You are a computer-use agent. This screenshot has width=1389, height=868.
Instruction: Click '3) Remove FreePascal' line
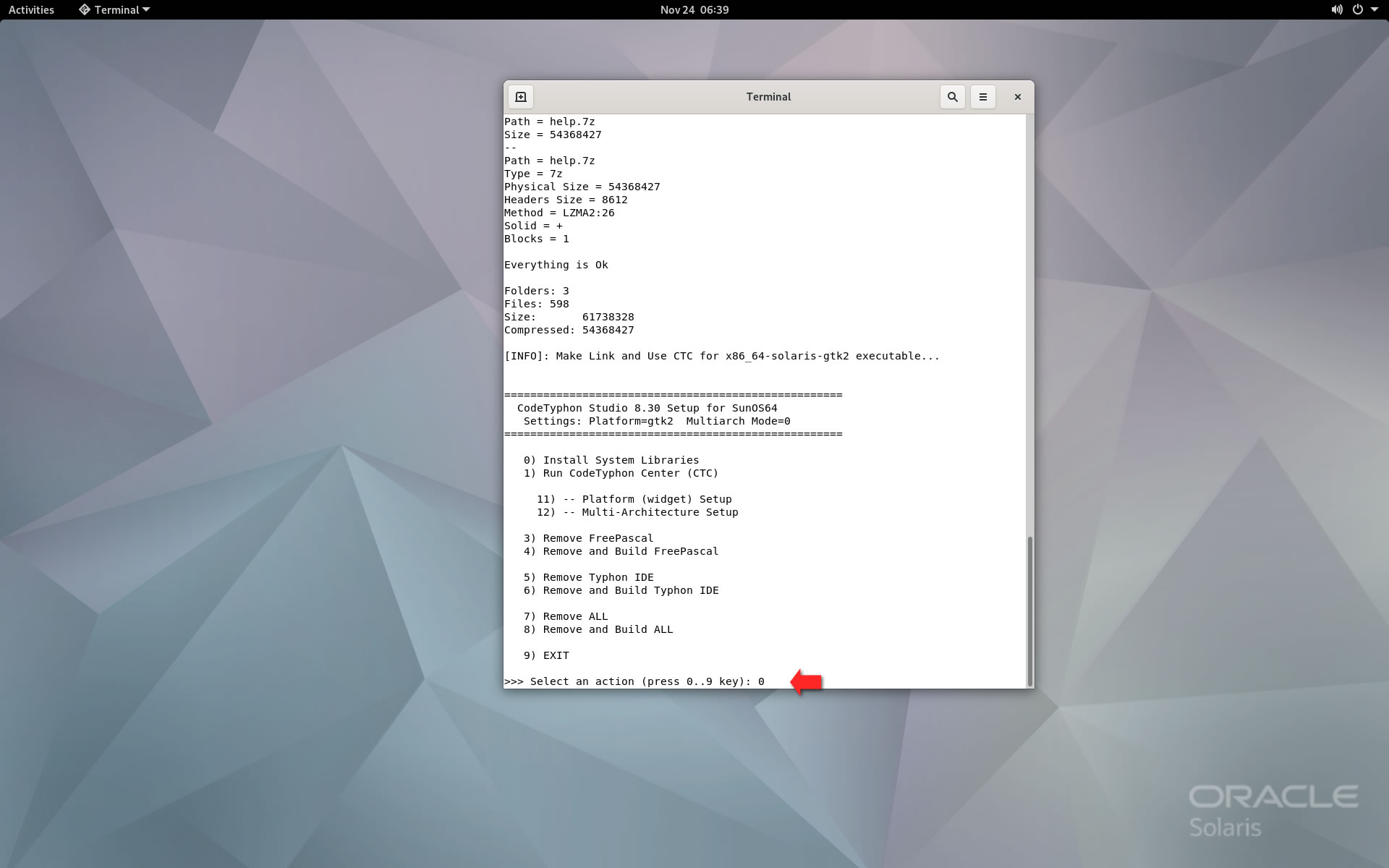588,538
